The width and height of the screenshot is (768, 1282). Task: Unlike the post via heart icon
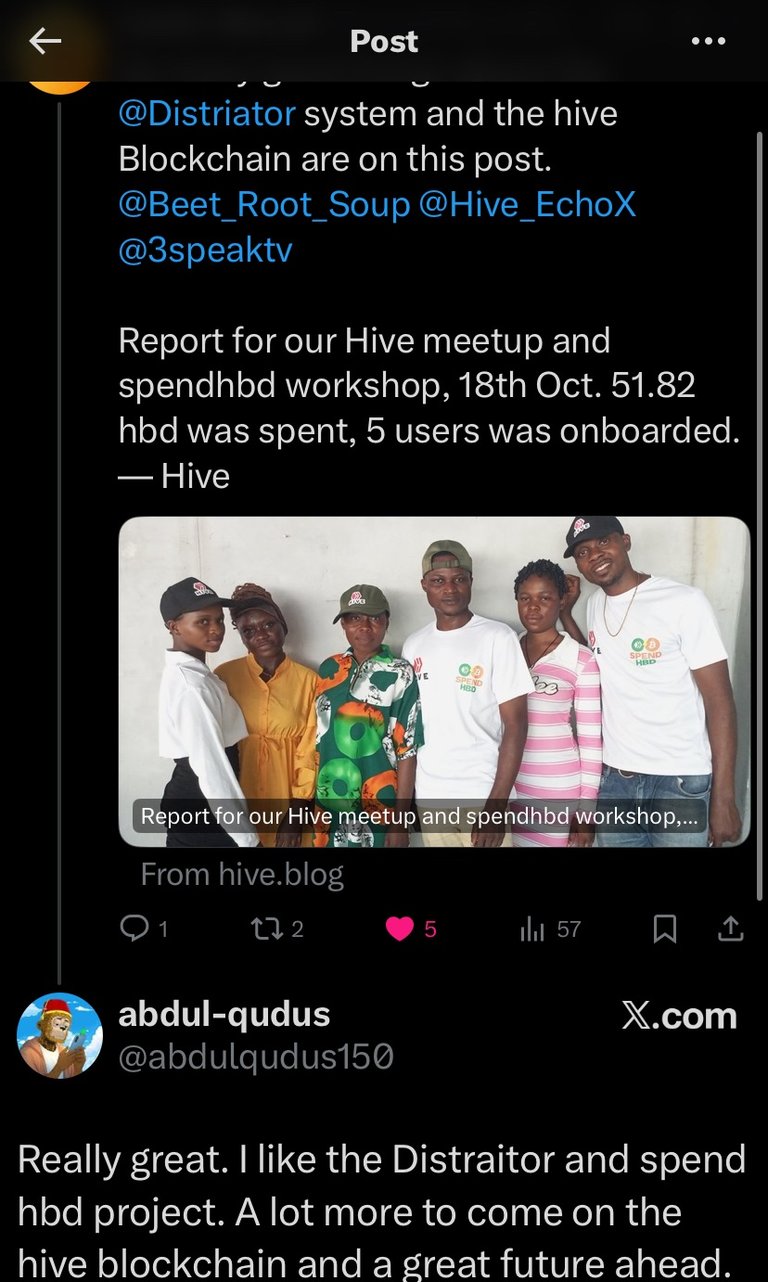click(x=400, y=929)
